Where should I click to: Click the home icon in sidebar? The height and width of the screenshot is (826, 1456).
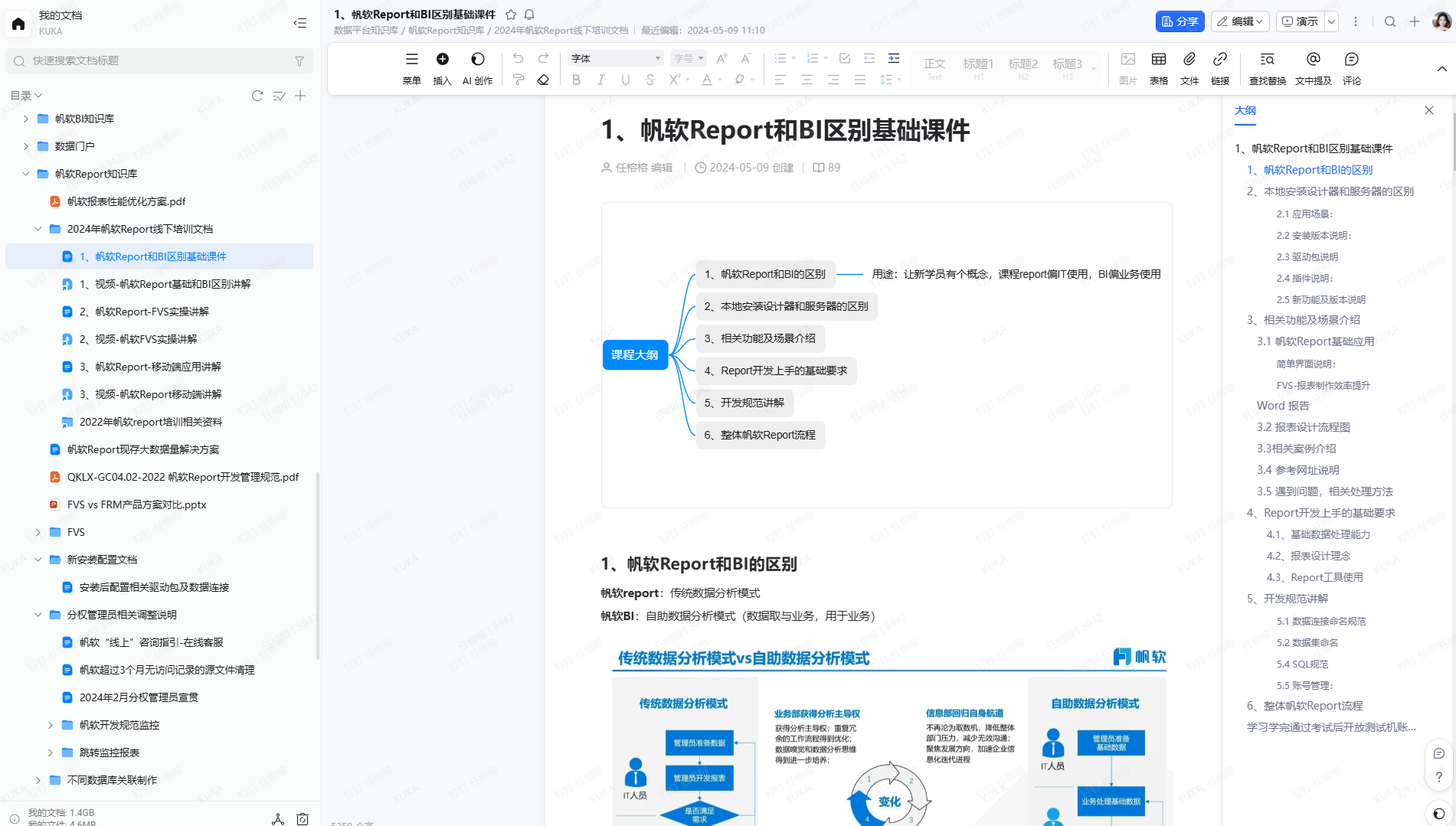(x=18, y=23)
